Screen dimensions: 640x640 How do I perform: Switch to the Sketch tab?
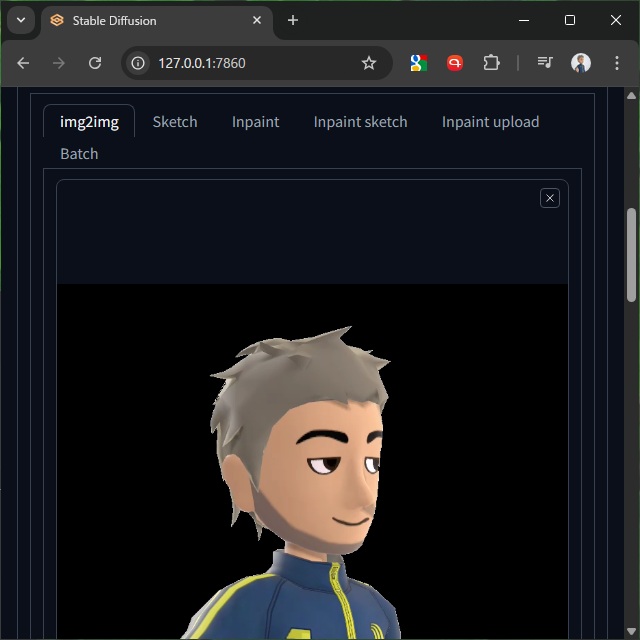[175, 122]
